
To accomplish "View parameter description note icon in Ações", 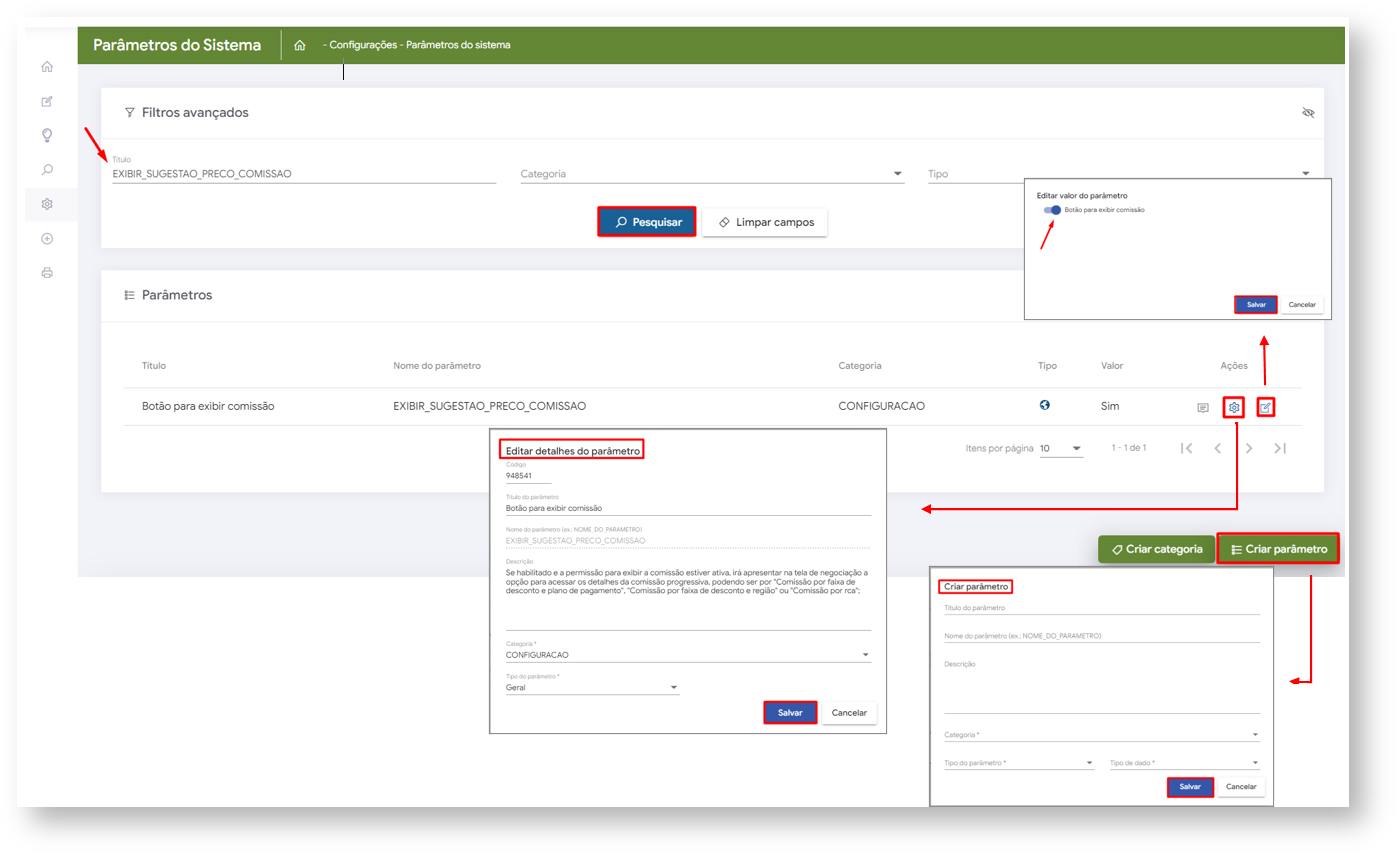I will pos(1203,408).
